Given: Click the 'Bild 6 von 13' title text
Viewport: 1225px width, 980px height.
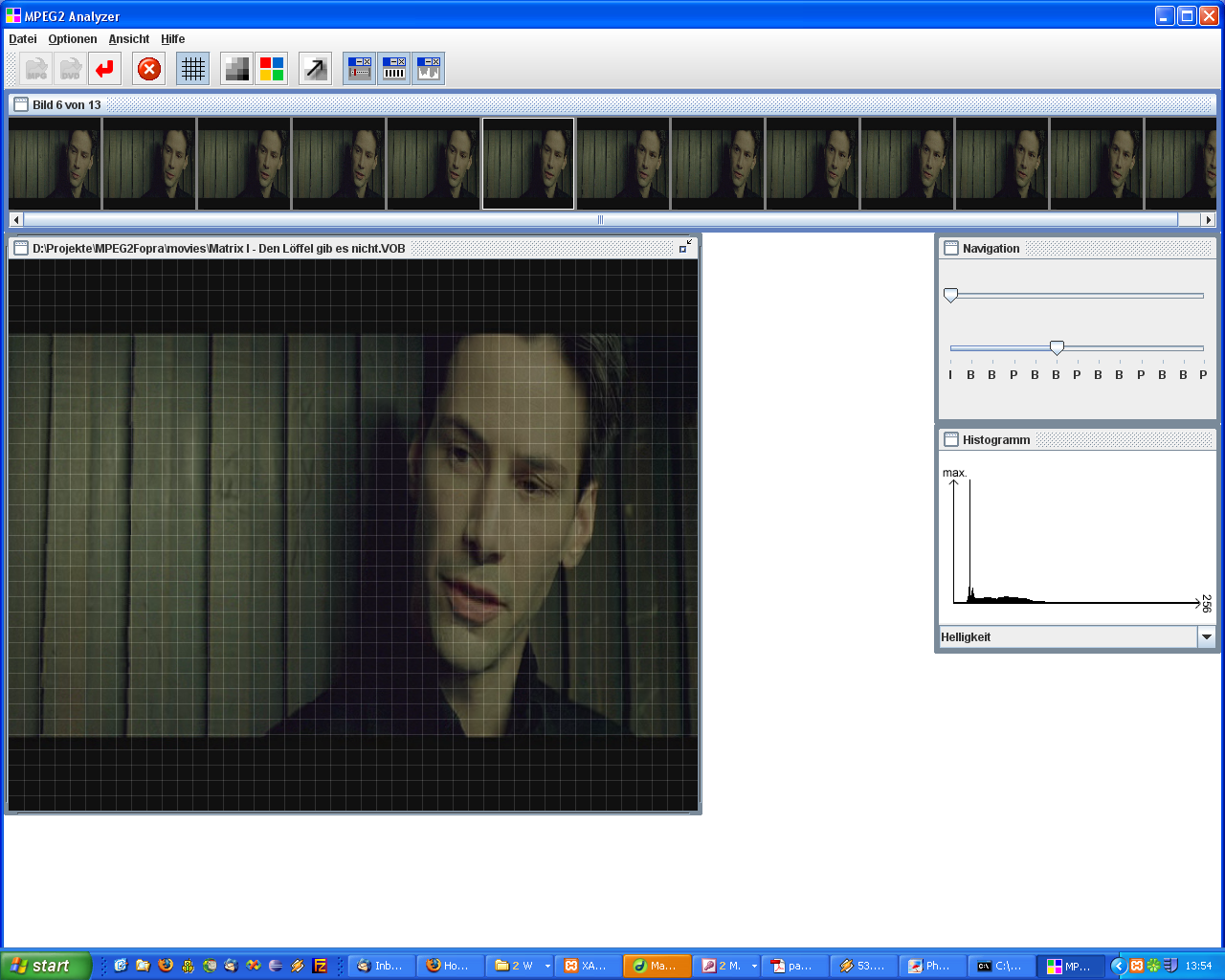Looking at the screenshot, I should [x=67, y=105].
